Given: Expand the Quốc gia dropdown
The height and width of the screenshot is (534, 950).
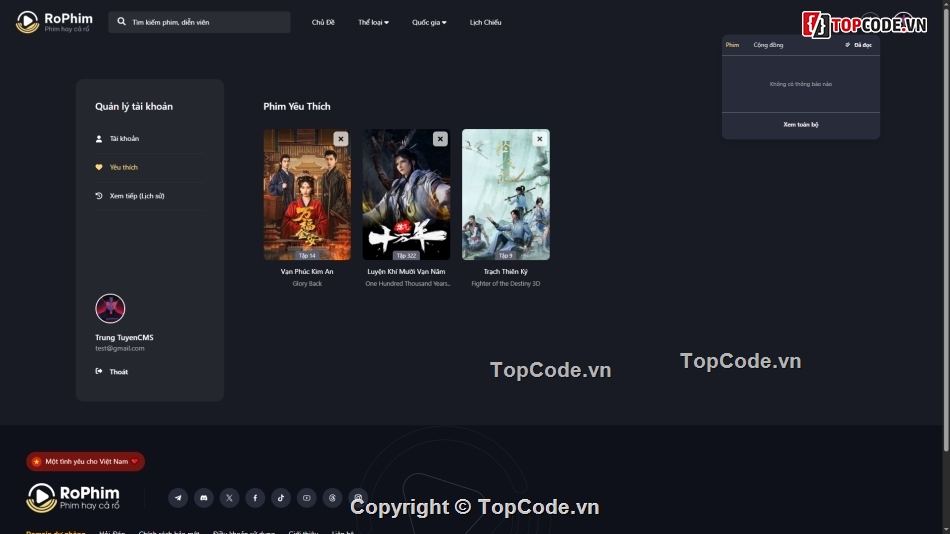Looking at the screenshot, I should (x=429, y=22).
